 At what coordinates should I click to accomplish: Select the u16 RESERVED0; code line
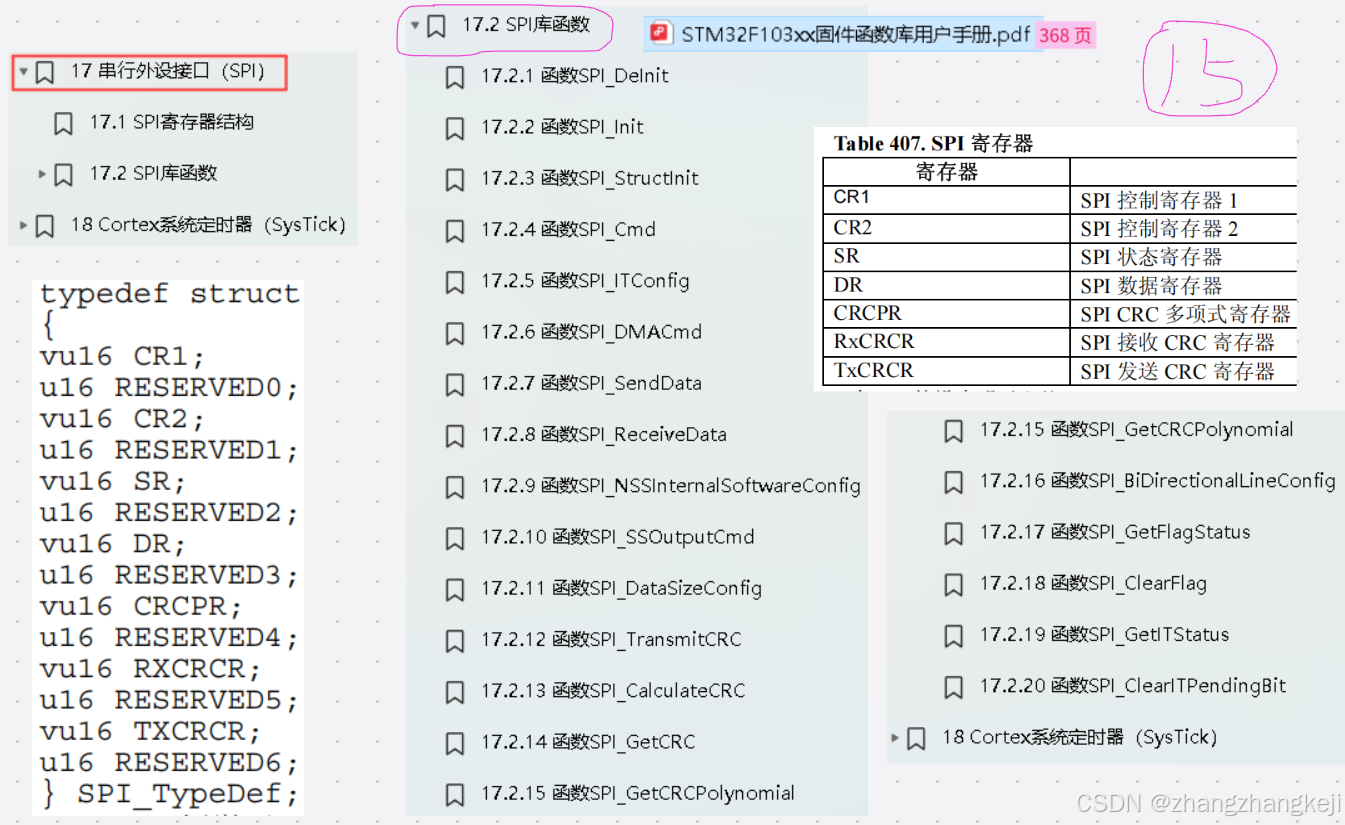point(169,388)
